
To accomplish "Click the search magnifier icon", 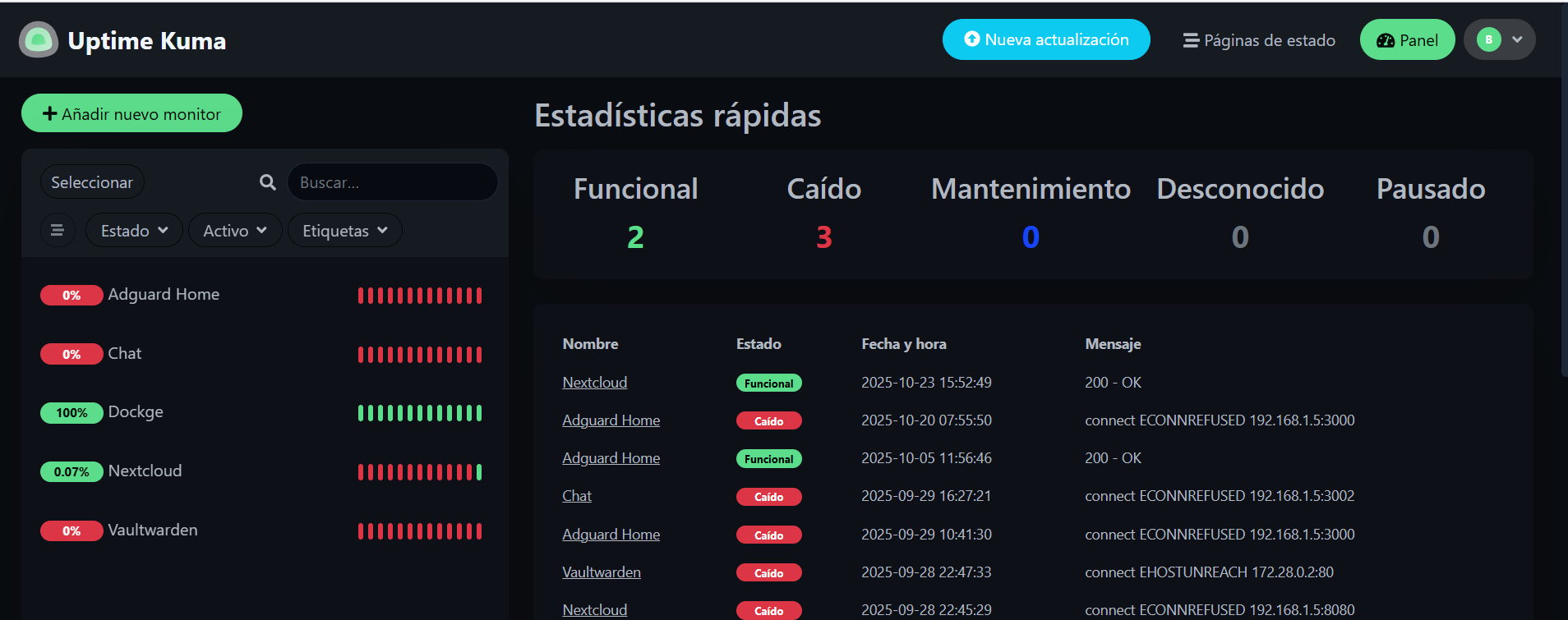I will (x=268, y=182).
